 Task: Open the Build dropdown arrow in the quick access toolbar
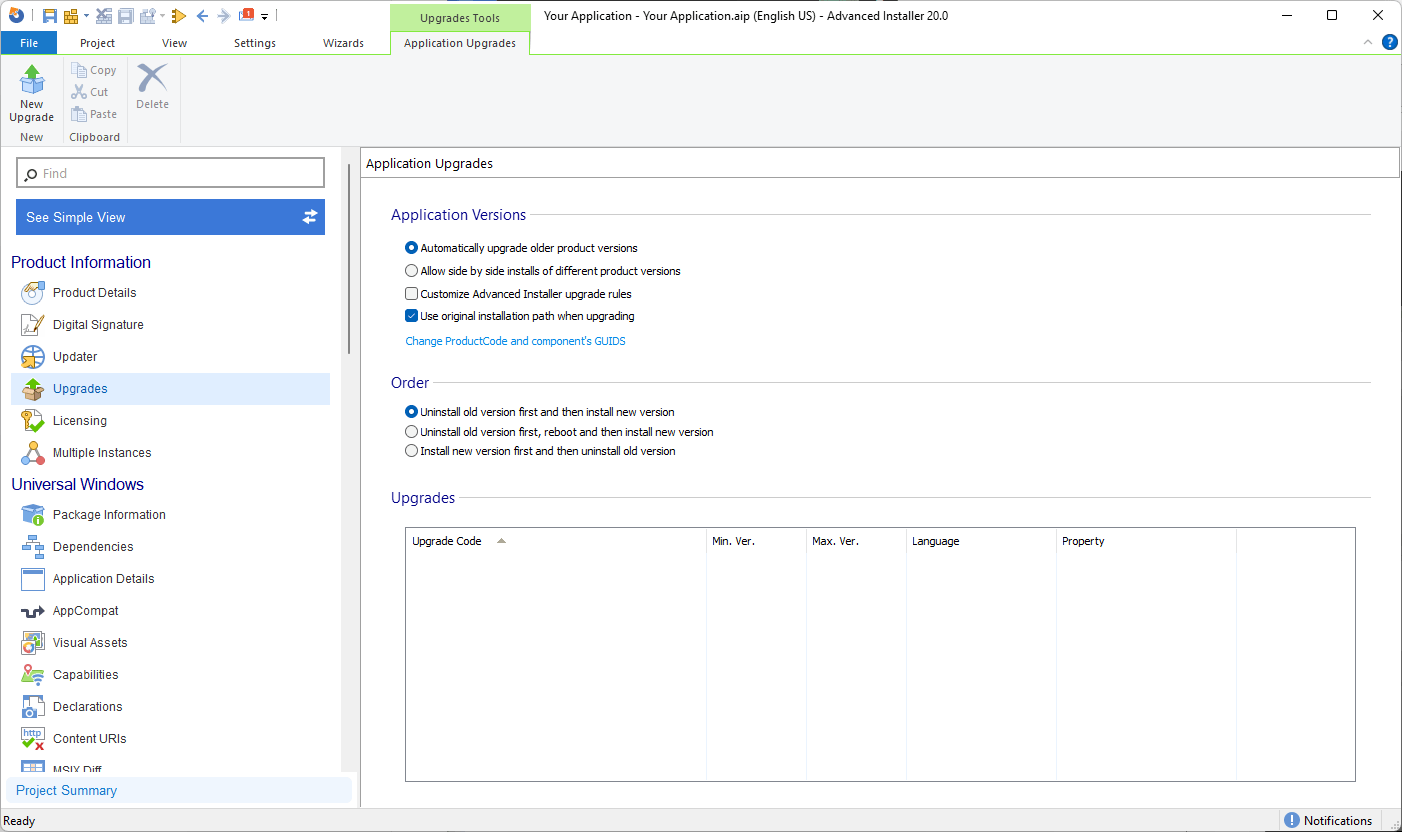click(86, 16)
